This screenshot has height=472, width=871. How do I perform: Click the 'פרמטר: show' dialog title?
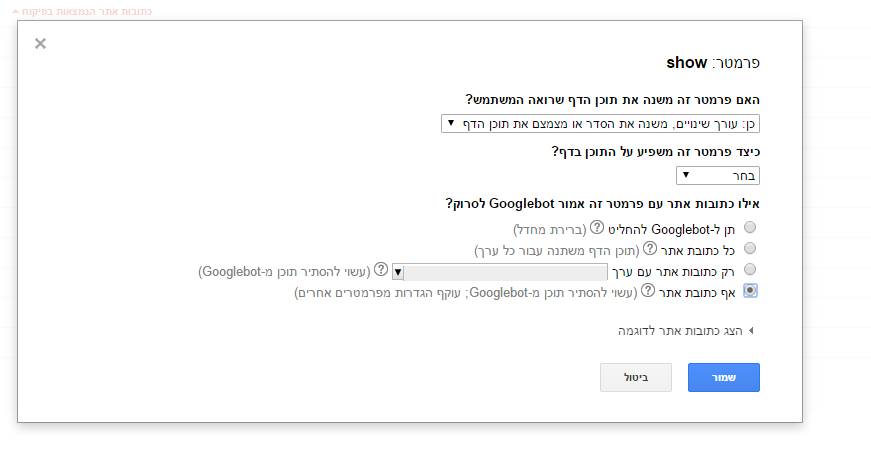[x=713, y=63]
